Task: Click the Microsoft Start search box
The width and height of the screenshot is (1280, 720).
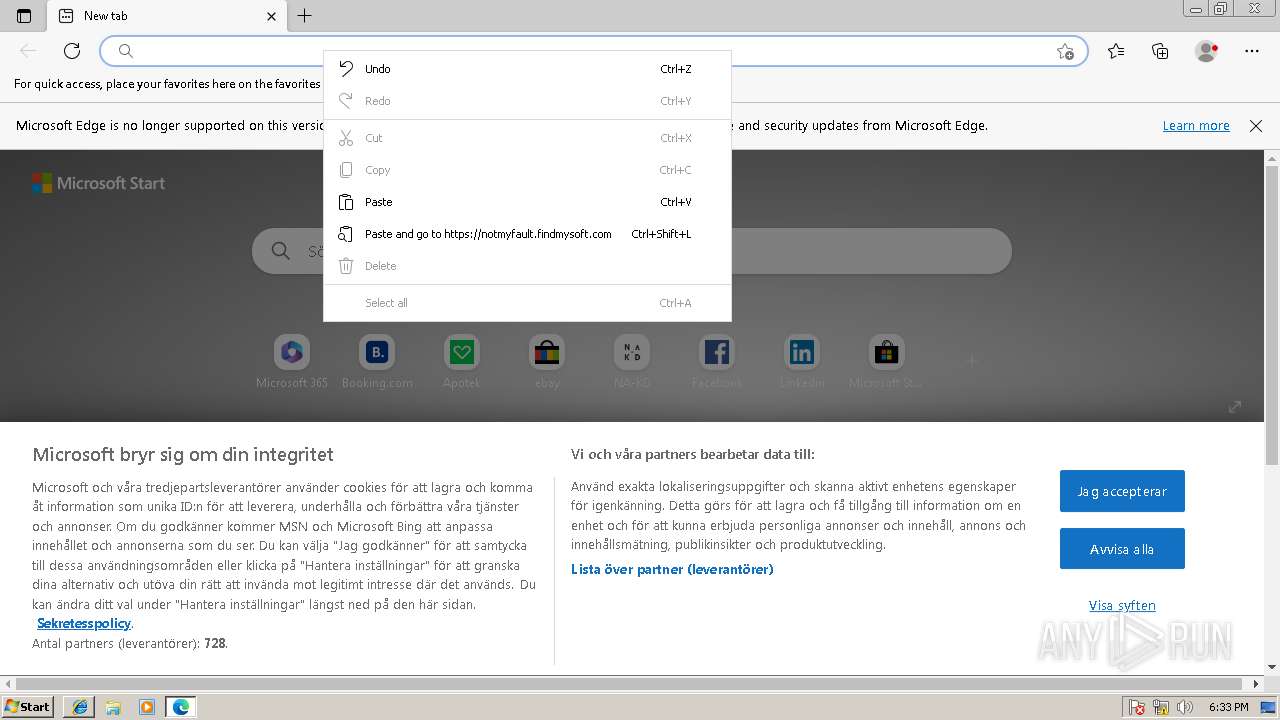Action: click(631, 251)
